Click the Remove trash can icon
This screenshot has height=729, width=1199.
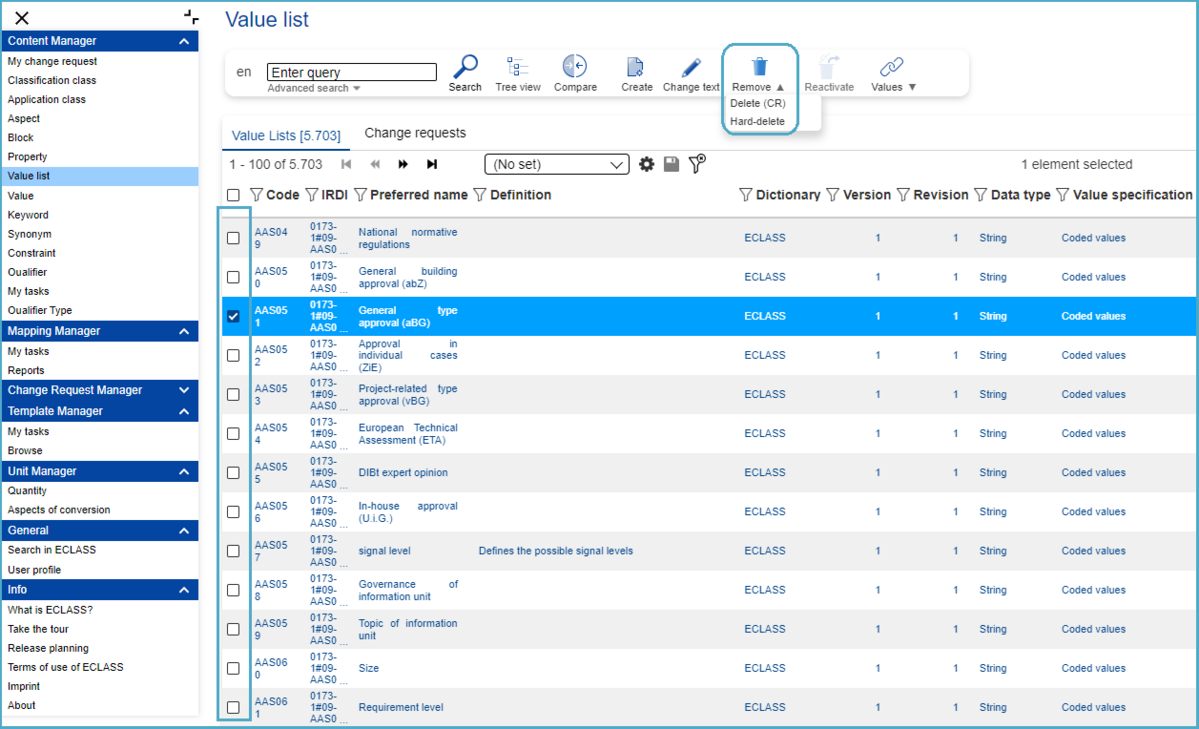click(x=759, y=67)
